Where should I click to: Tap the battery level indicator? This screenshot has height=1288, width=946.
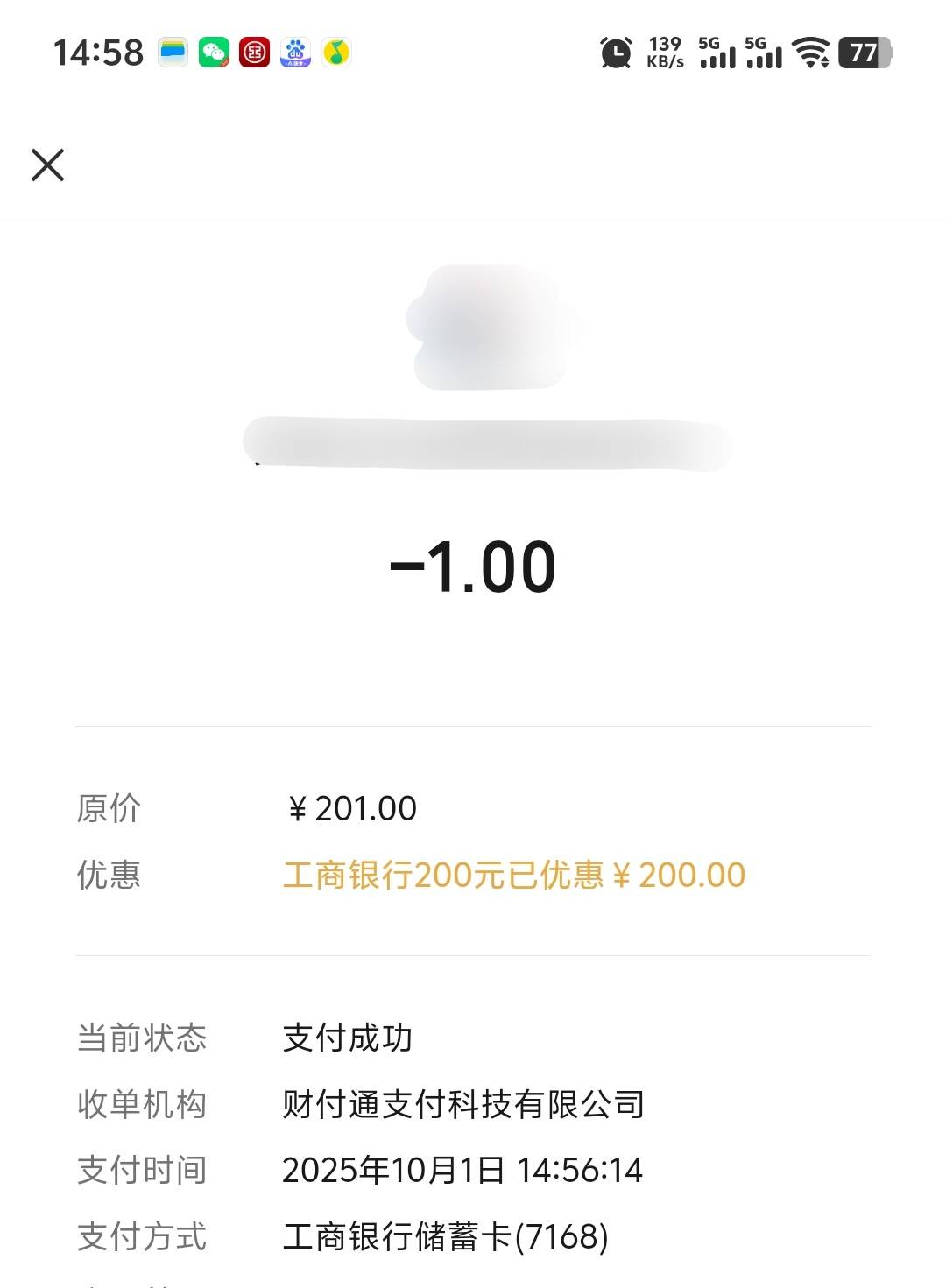point(865,53)
